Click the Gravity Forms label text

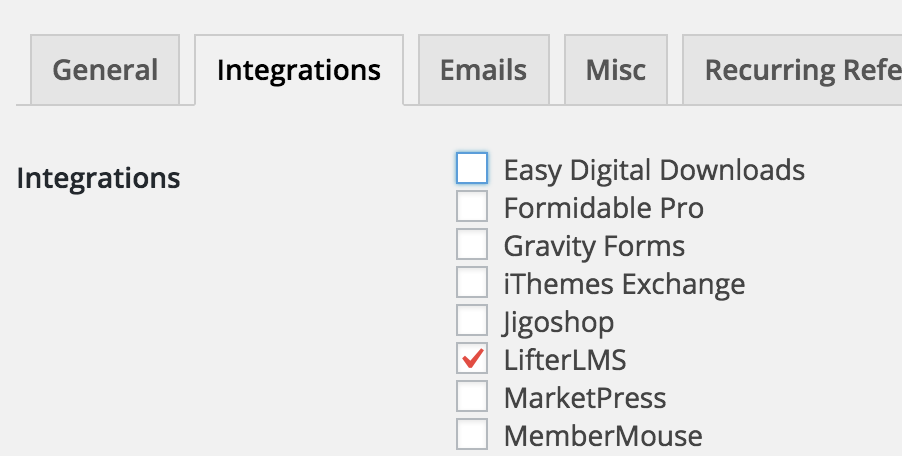pyautogui.click(x=594, y=246)
